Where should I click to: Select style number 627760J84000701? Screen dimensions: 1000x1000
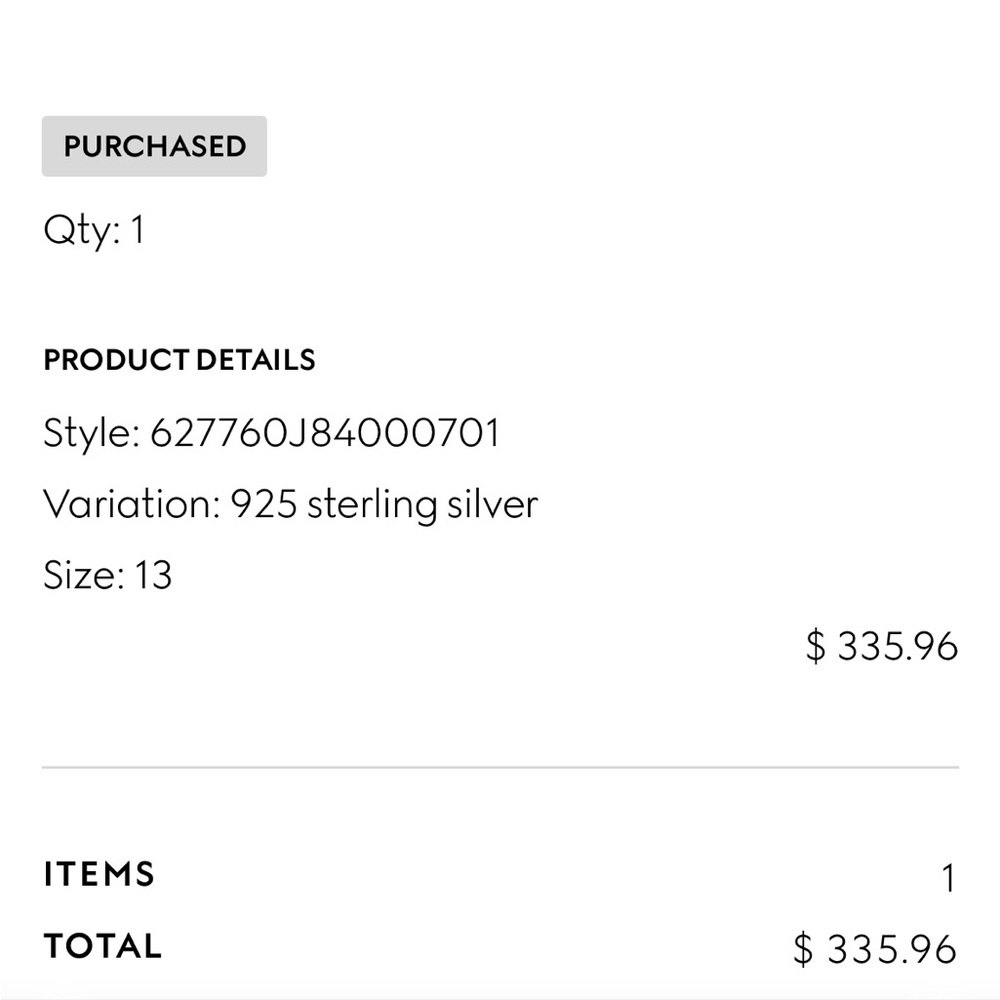click(324, 434)
